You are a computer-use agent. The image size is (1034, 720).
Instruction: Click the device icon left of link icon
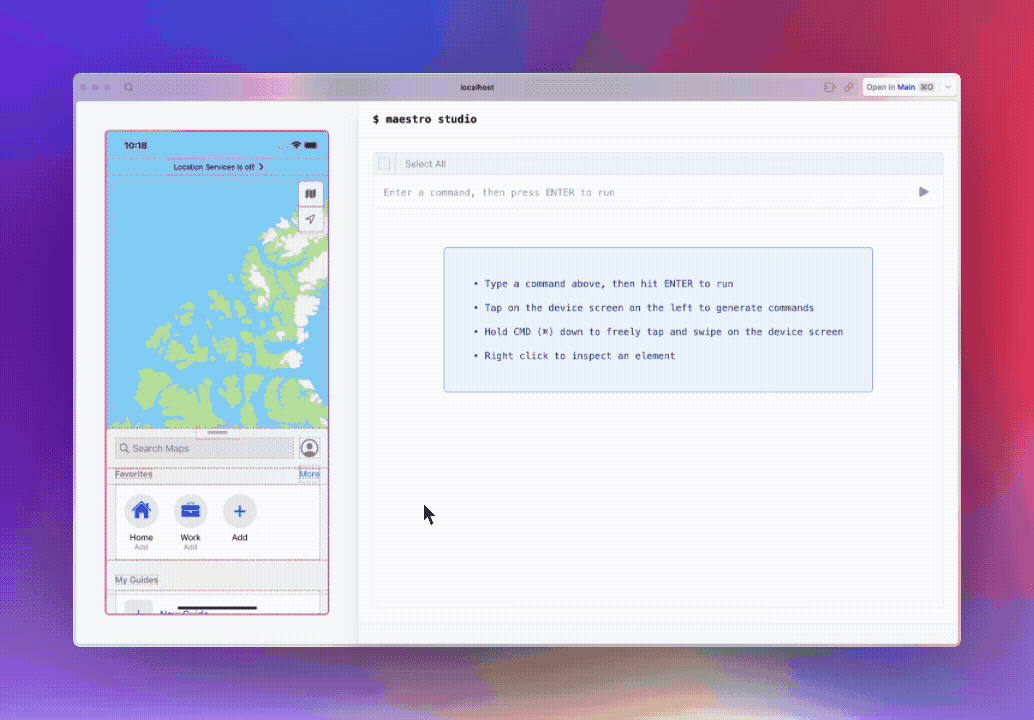(830, 87)
